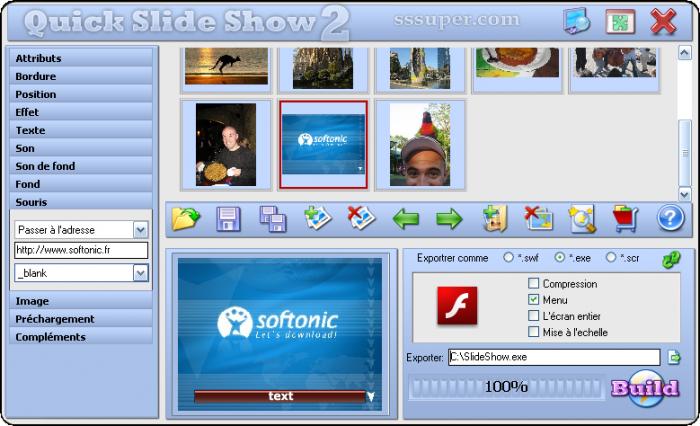This screenshot has width=700, height=426.
Task: Open the Effet panel
Action: tap(81, 112)
